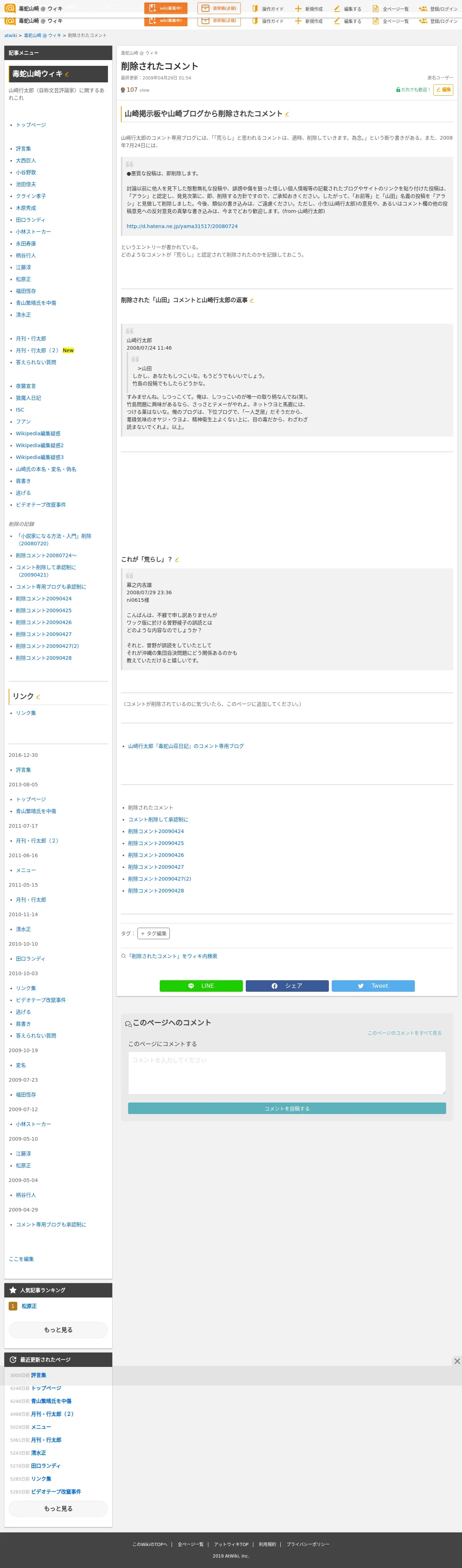Open 「小説家になる方法・入門」削除 (20080720) link

click(x=54, y=540)
